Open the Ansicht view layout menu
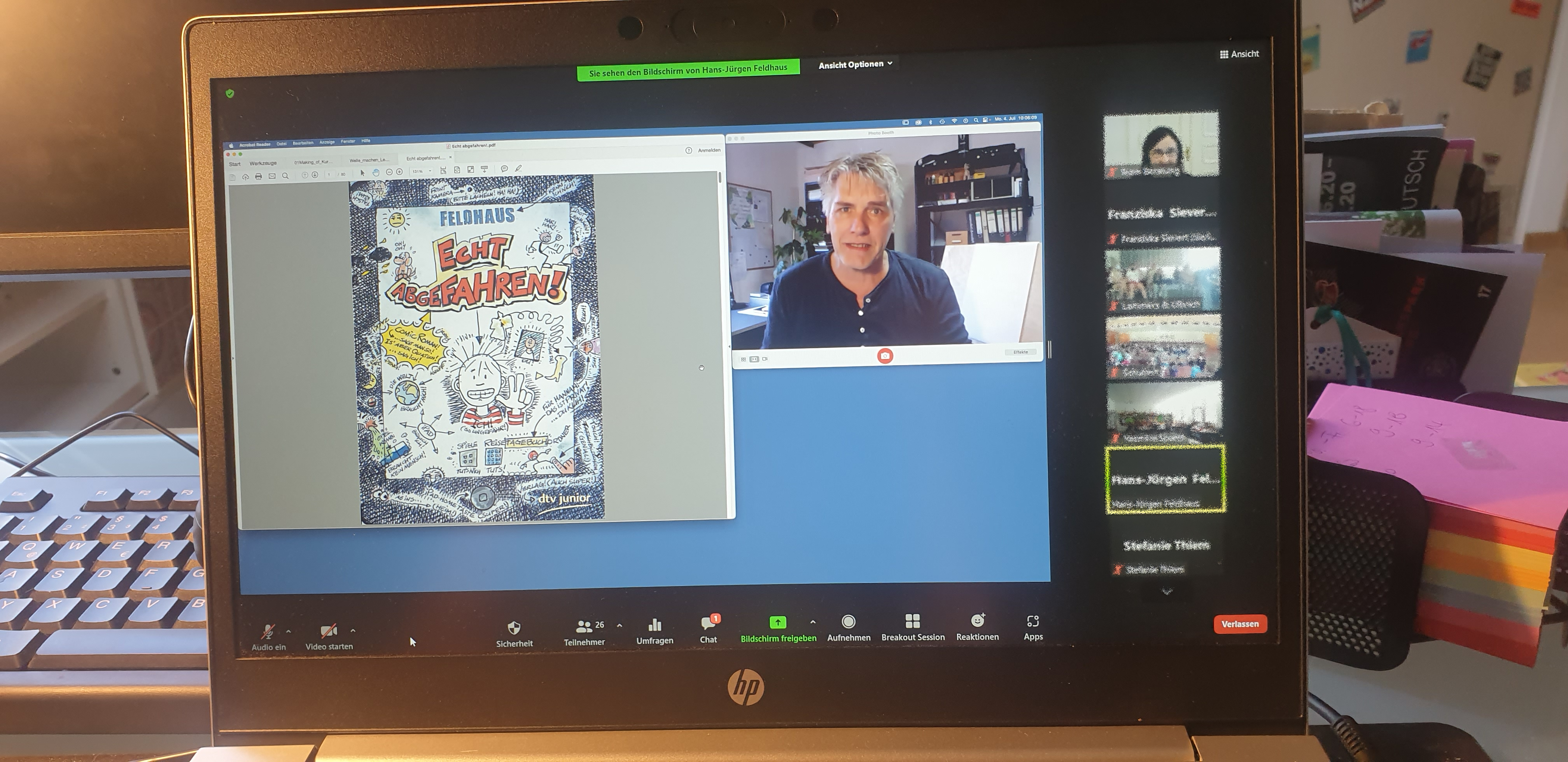Image resolution: width=1568 pixels, height=762 pixels. click(x=1239, y=54)
